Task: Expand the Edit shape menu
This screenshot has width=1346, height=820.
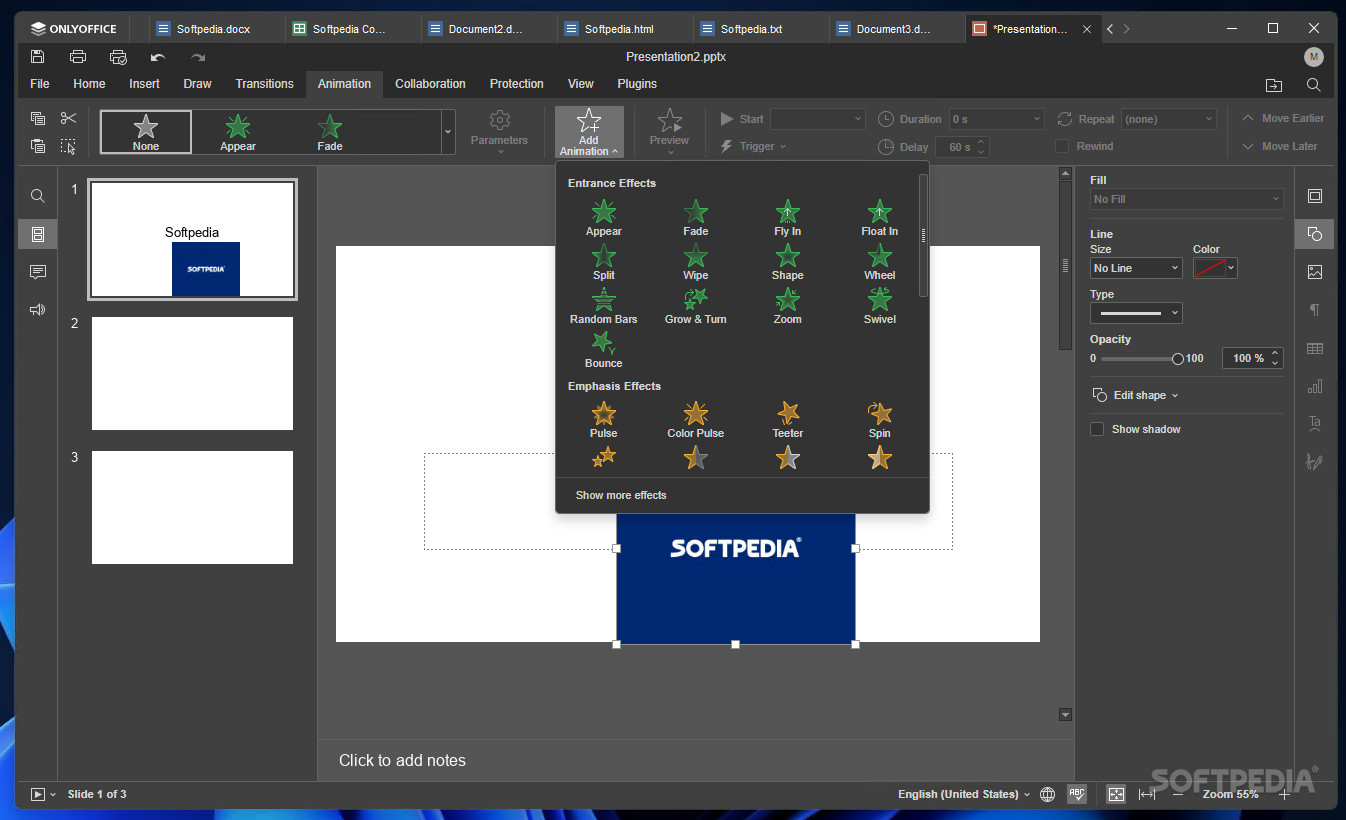Action: [1136, 395]
